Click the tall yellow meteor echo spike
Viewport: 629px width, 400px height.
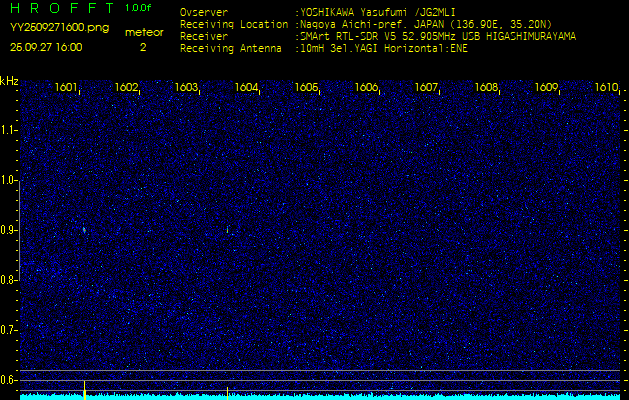pos(84,388)
